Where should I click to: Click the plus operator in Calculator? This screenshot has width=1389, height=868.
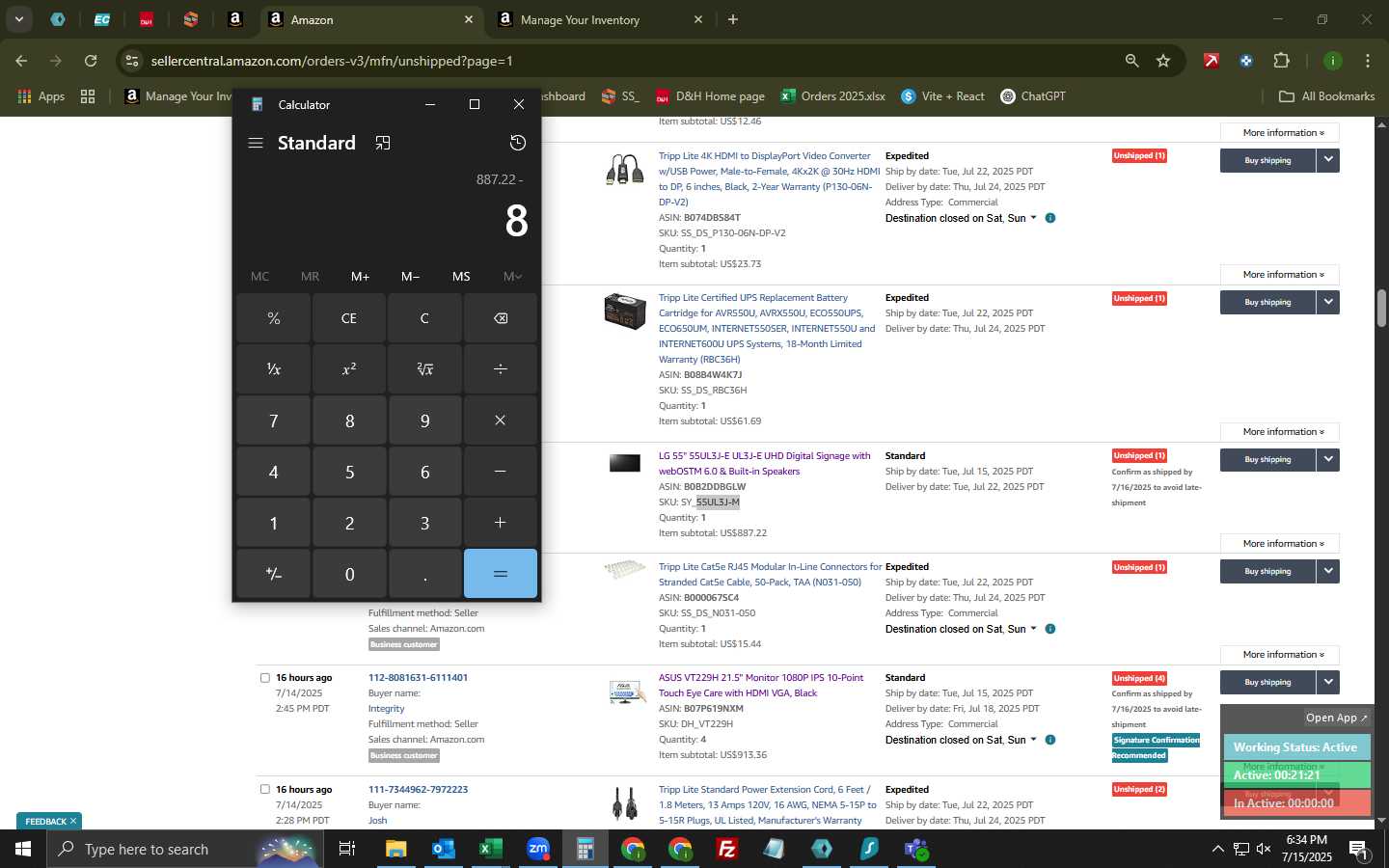500,523
